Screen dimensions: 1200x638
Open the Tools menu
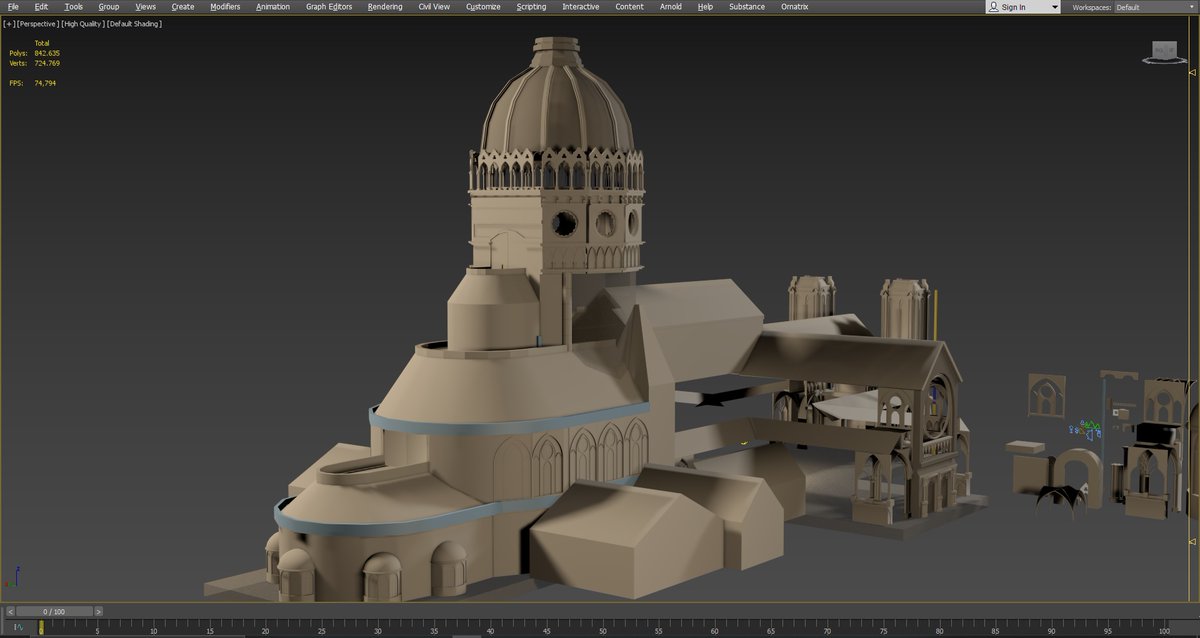pos(74,7)
